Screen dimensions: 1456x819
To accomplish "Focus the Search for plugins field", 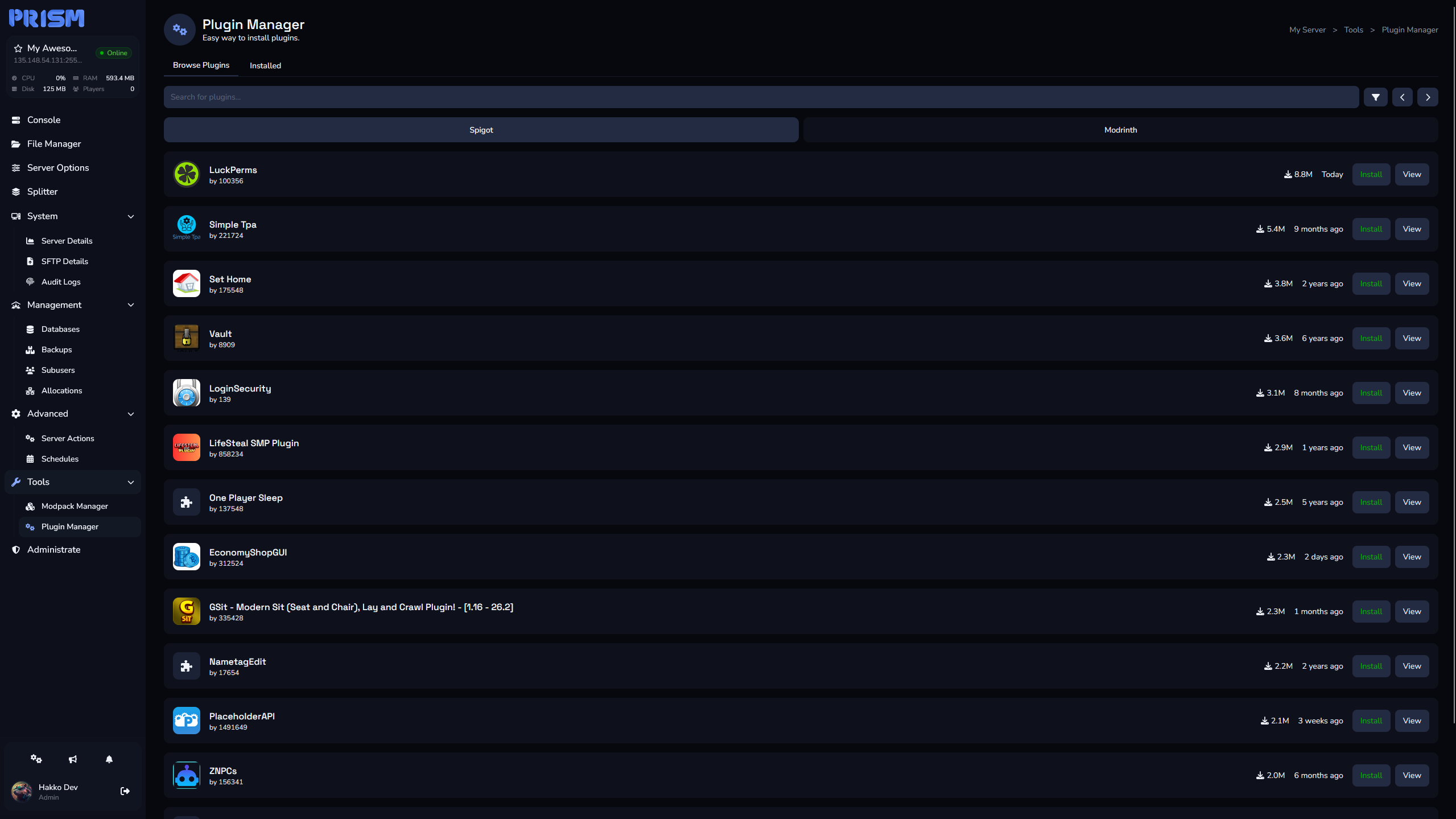I will pos(761,97).
